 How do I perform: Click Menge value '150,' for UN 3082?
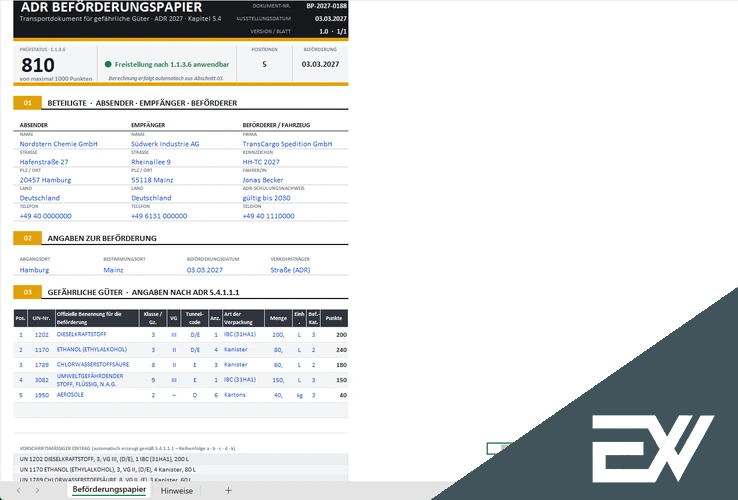tap(278, 380)
